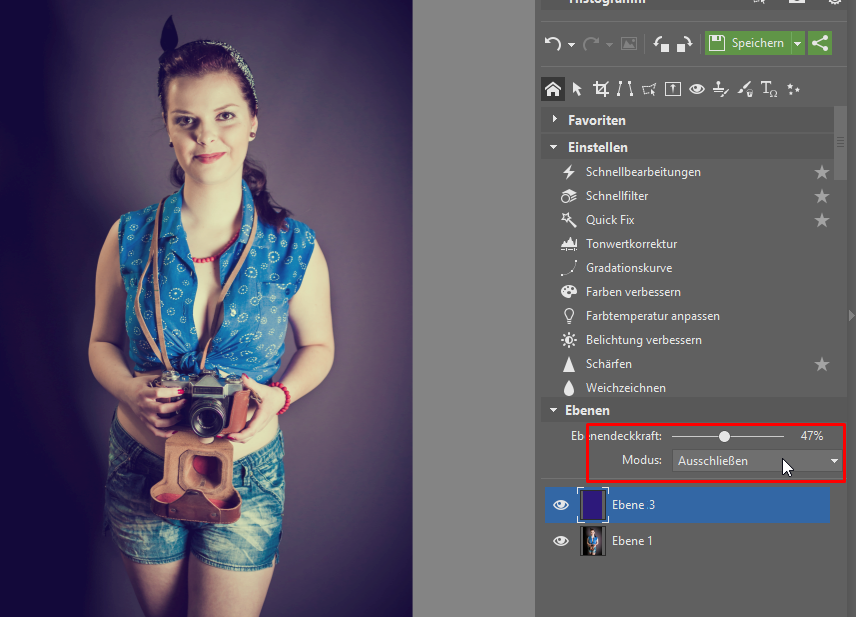
Task: Select the clone stamp tools icon
Action: [x=721, y=89]
